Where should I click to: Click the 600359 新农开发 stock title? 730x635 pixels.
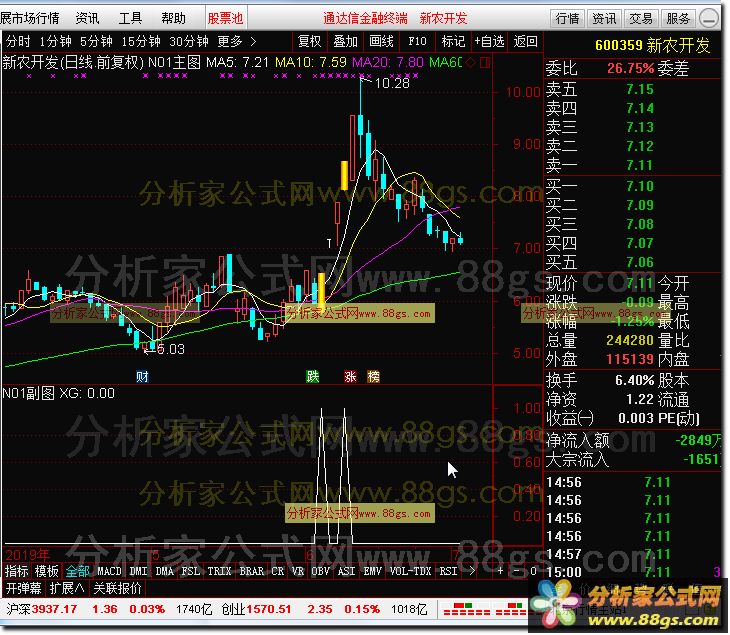(x=652, y=45)
